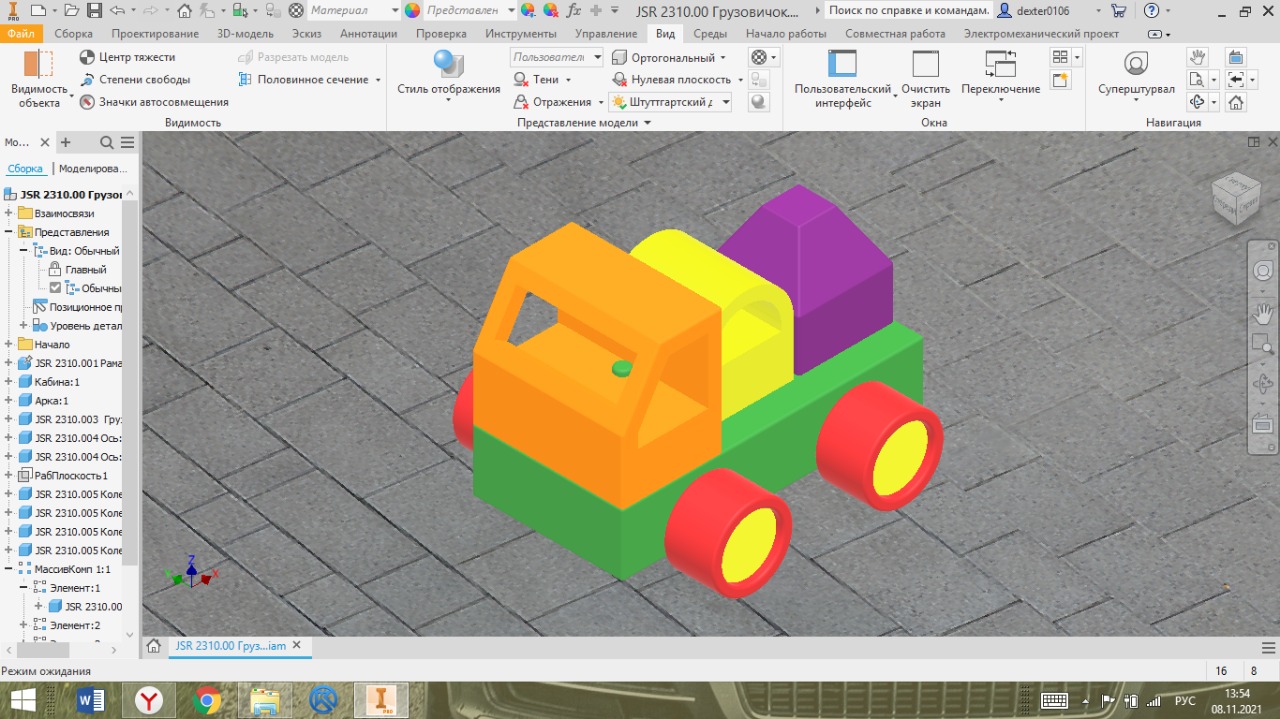Open the Половинное сечение dropdown arrow
The image size is (1280, 719).
(377, 80)
